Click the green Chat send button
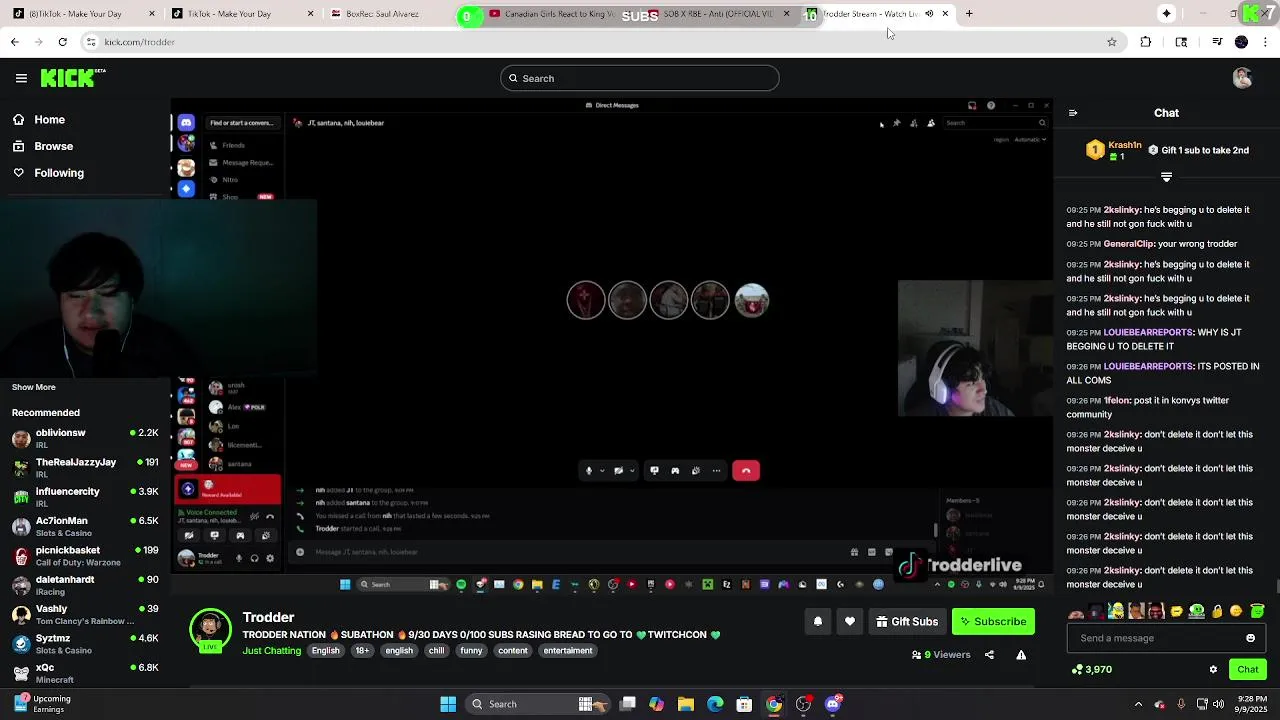 1247,669
